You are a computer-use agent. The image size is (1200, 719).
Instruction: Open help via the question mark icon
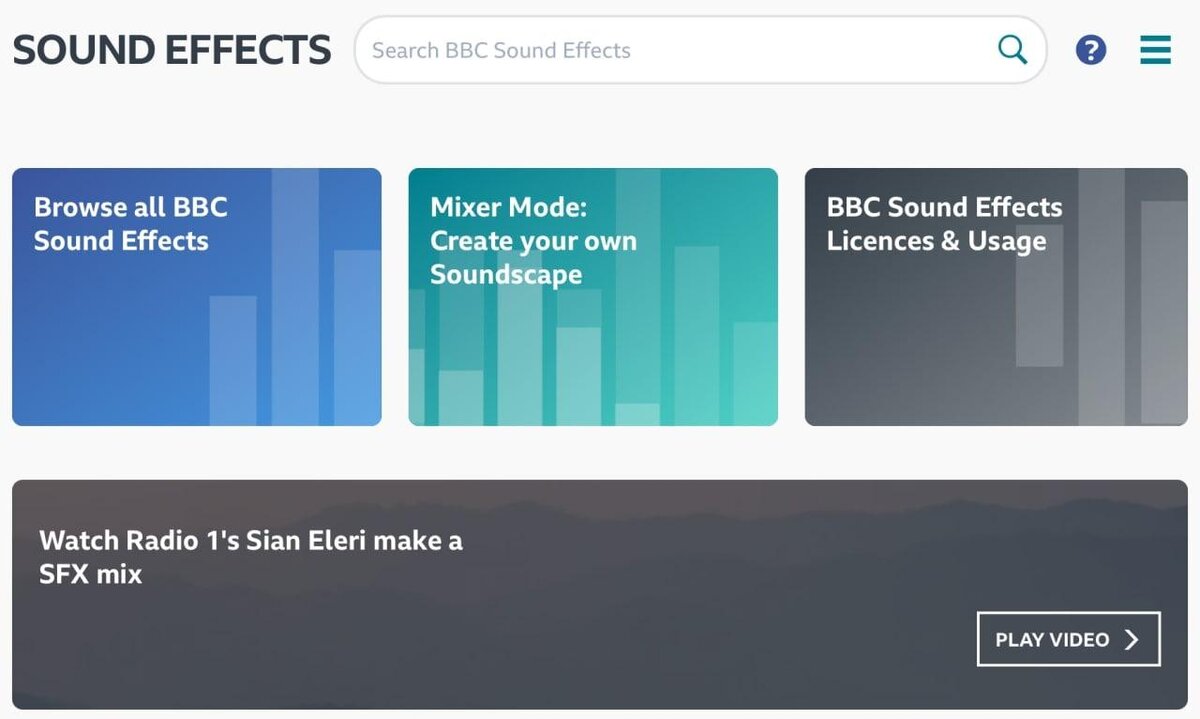[x=1091, y=49]
